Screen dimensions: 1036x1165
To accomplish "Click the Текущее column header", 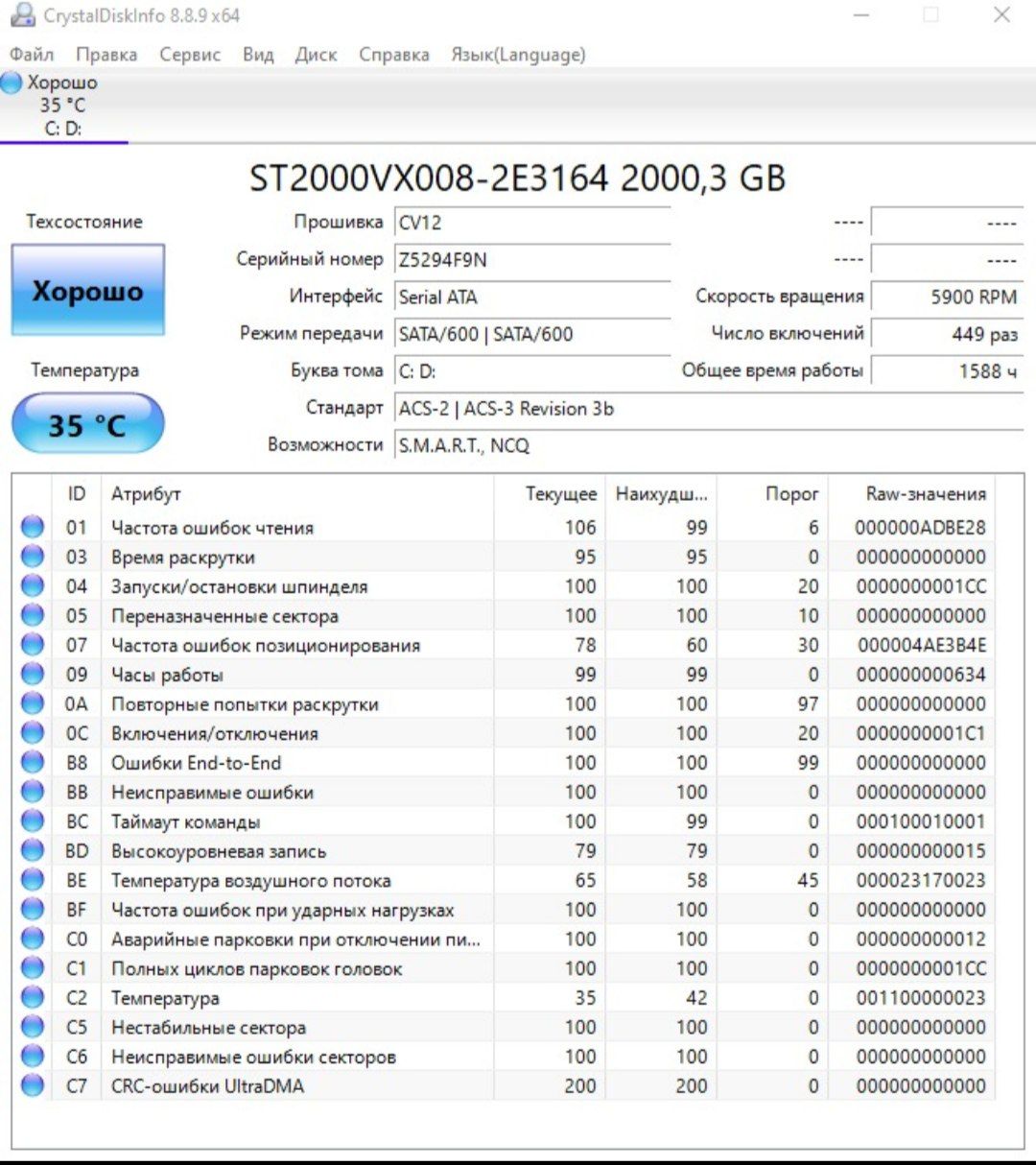I will [x=550, y=493].
